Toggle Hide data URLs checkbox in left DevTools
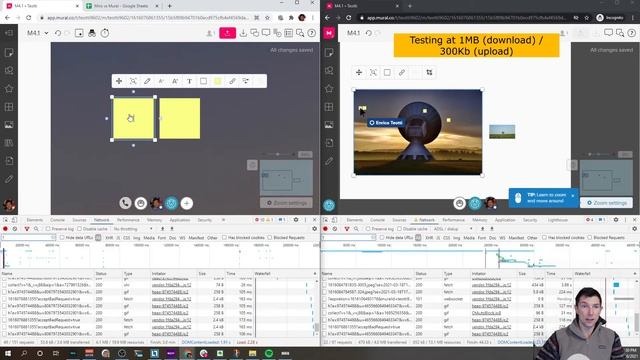The width and height of the screenshot is (640, 360). 62,238
